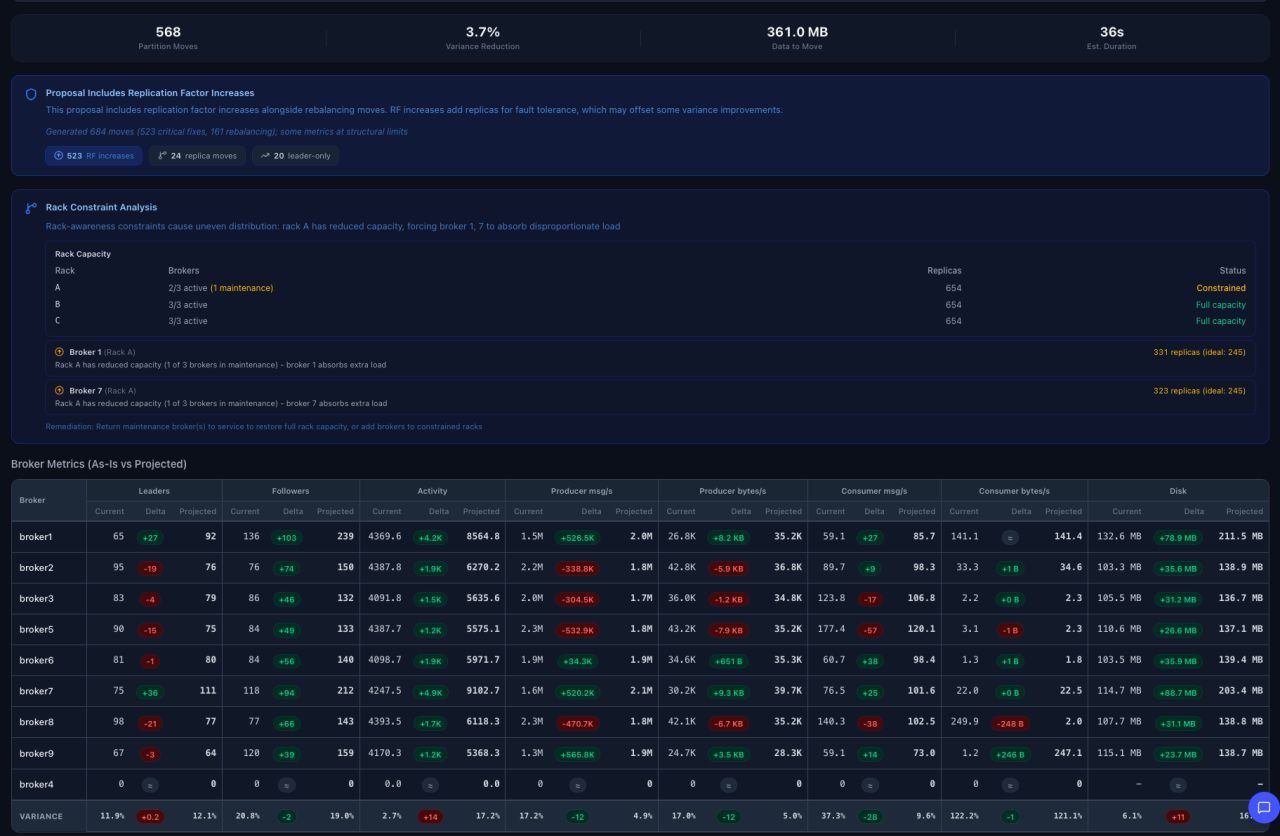Select the 523 RF increases badge
Screen dimensions: 1280x836
coord(94,156)
